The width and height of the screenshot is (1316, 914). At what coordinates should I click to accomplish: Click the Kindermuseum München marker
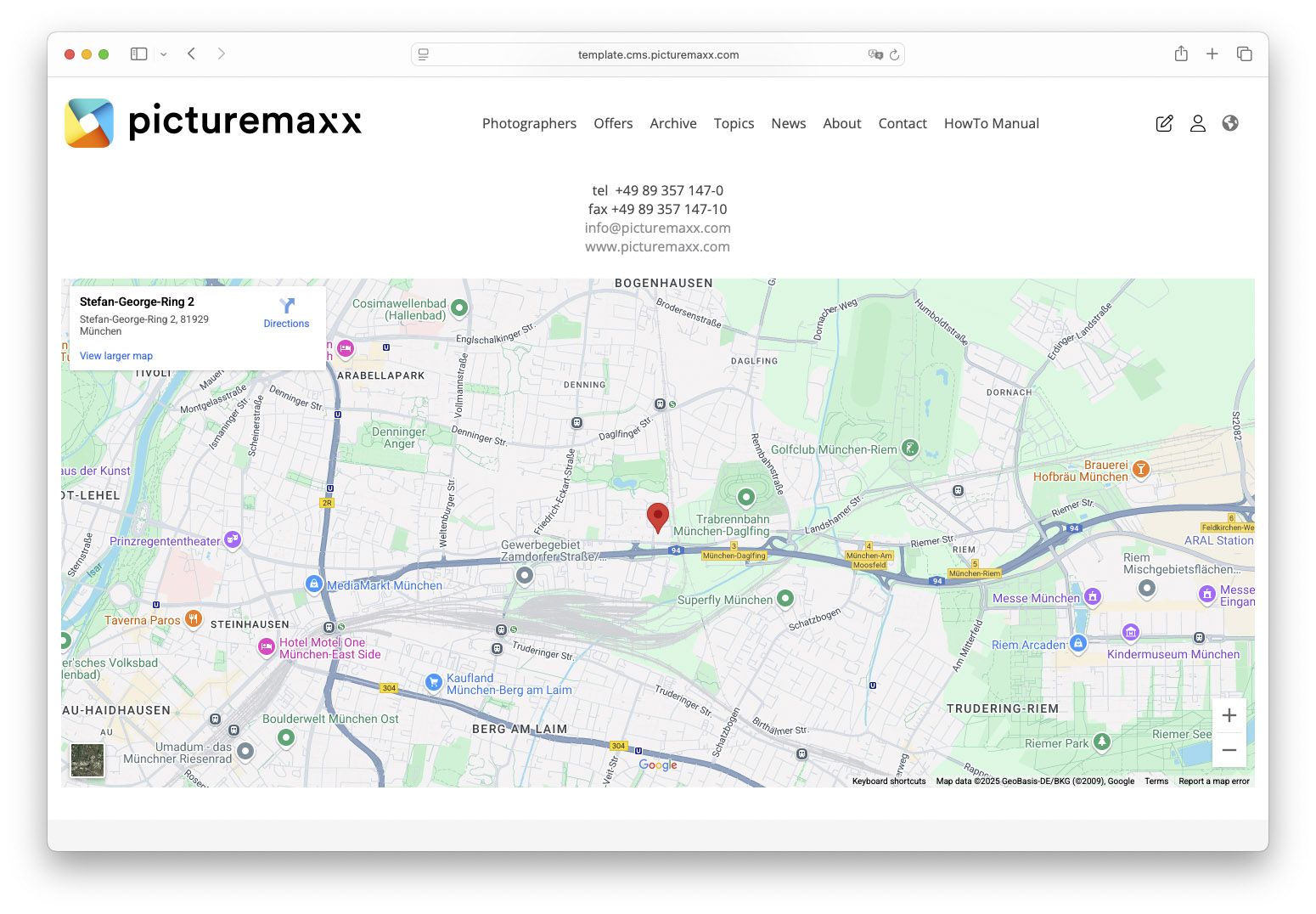(x=1130, y=631)
